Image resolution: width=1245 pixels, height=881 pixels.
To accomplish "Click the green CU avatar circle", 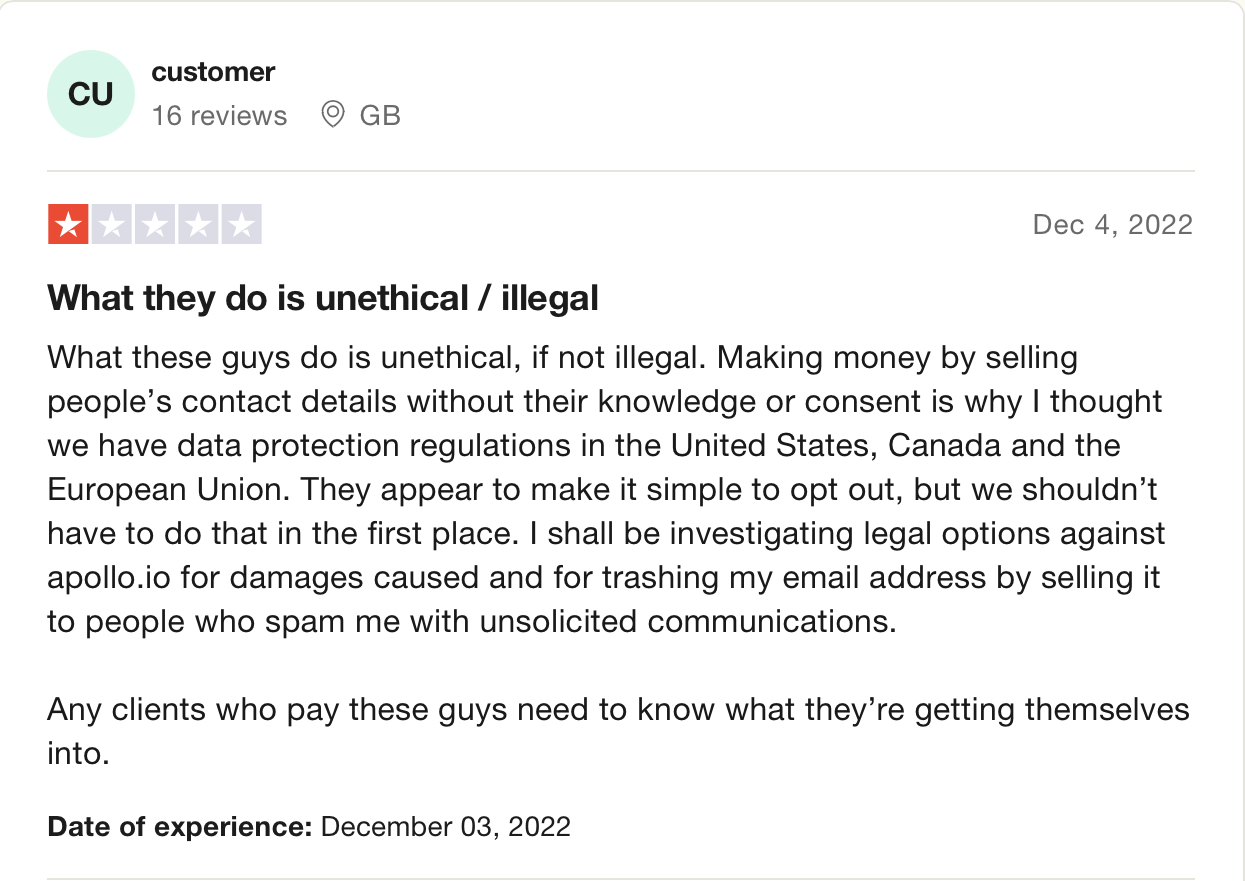I will coord(91,94).
